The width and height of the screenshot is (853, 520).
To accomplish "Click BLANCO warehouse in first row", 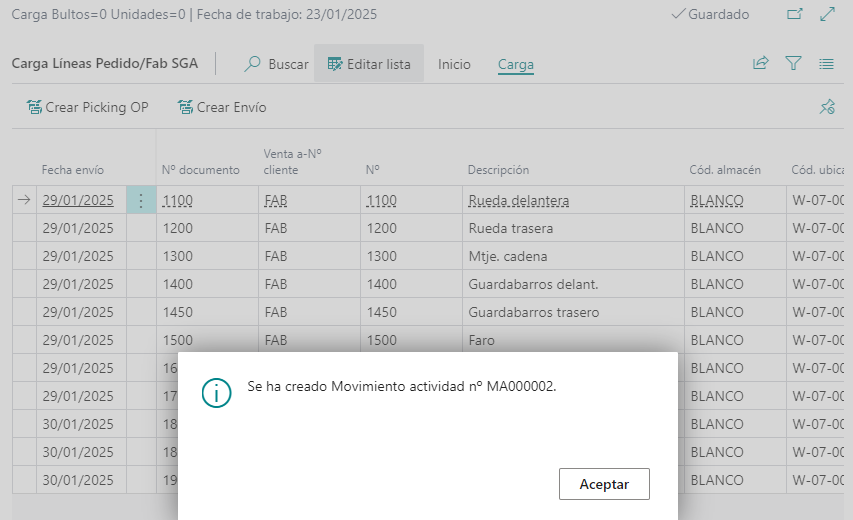I will [735, 200].
